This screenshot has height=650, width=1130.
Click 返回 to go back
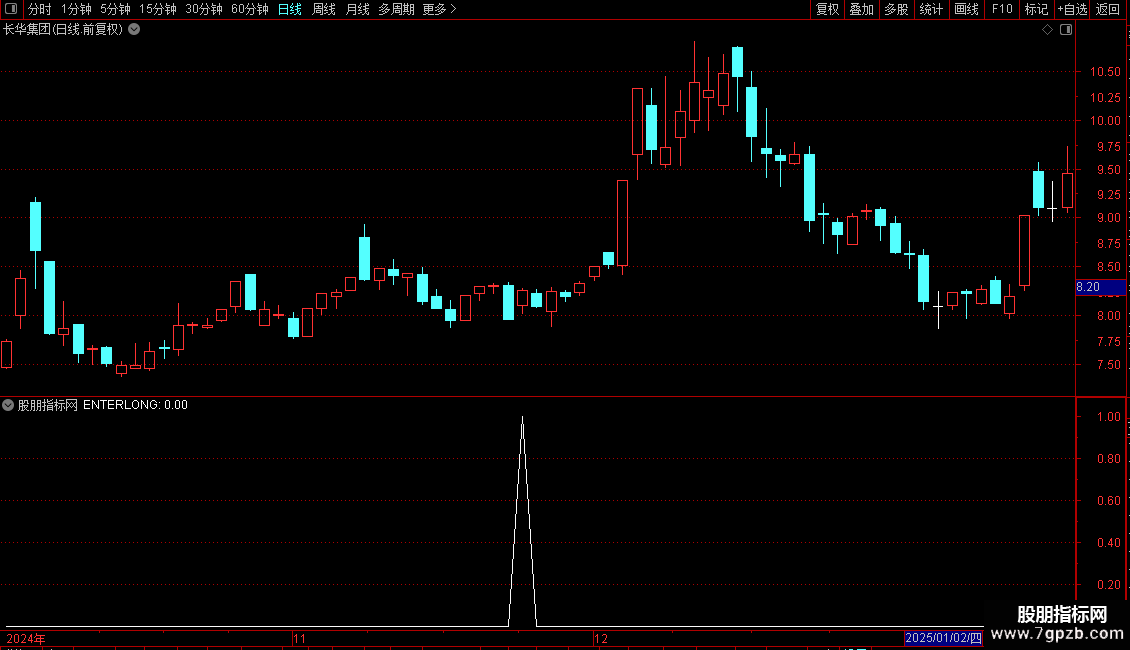click(x=1108, y=9)
